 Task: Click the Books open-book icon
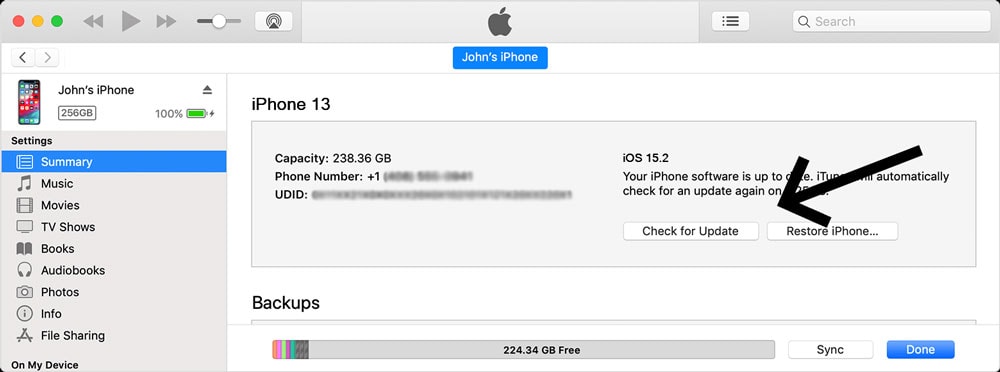coord(24,249)
